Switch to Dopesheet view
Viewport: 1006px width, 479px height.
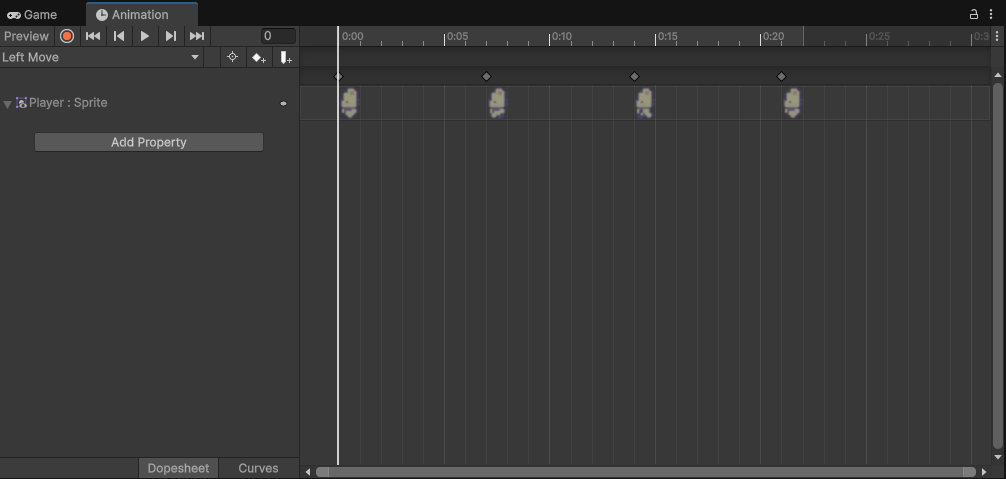point(178,468)
